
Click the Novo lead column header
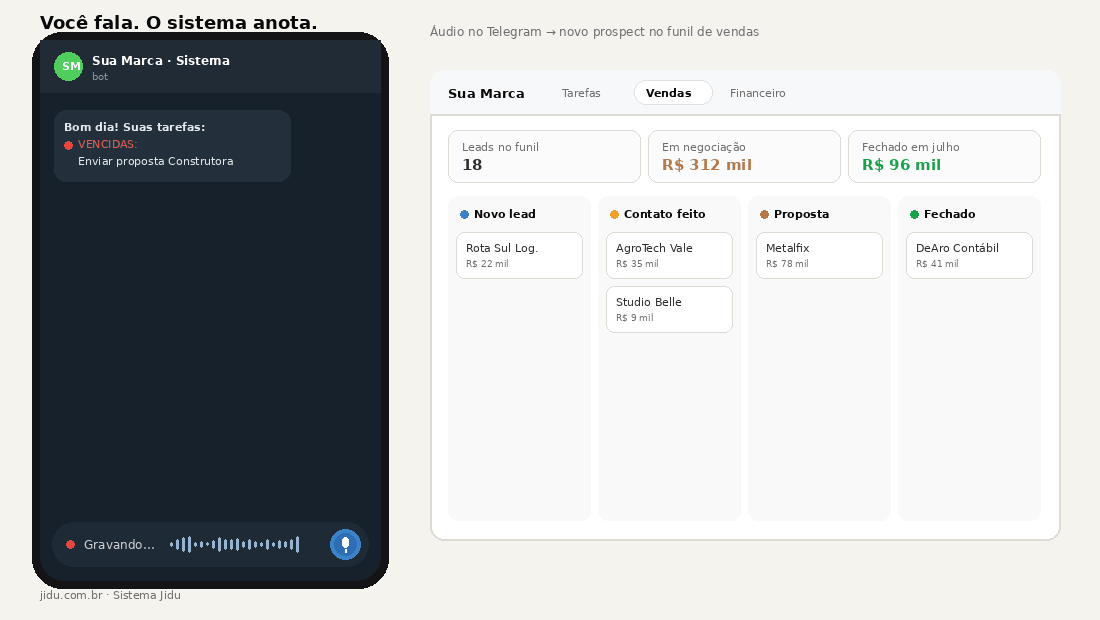[504, 214]
